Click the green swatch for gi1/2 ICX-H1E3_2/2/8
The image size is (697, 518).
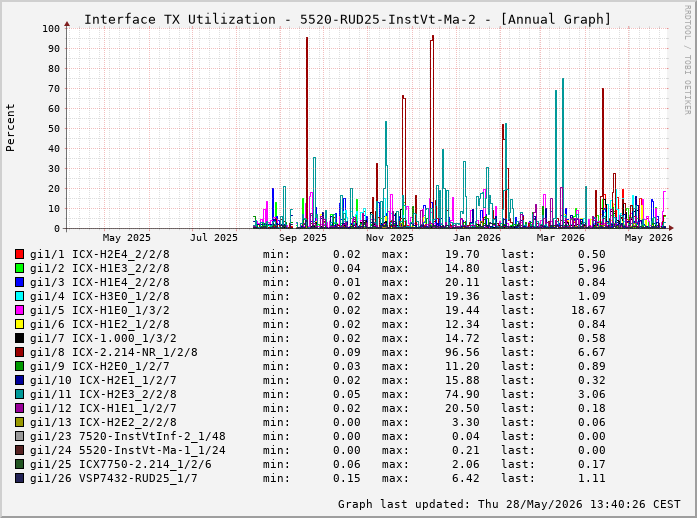19,268
